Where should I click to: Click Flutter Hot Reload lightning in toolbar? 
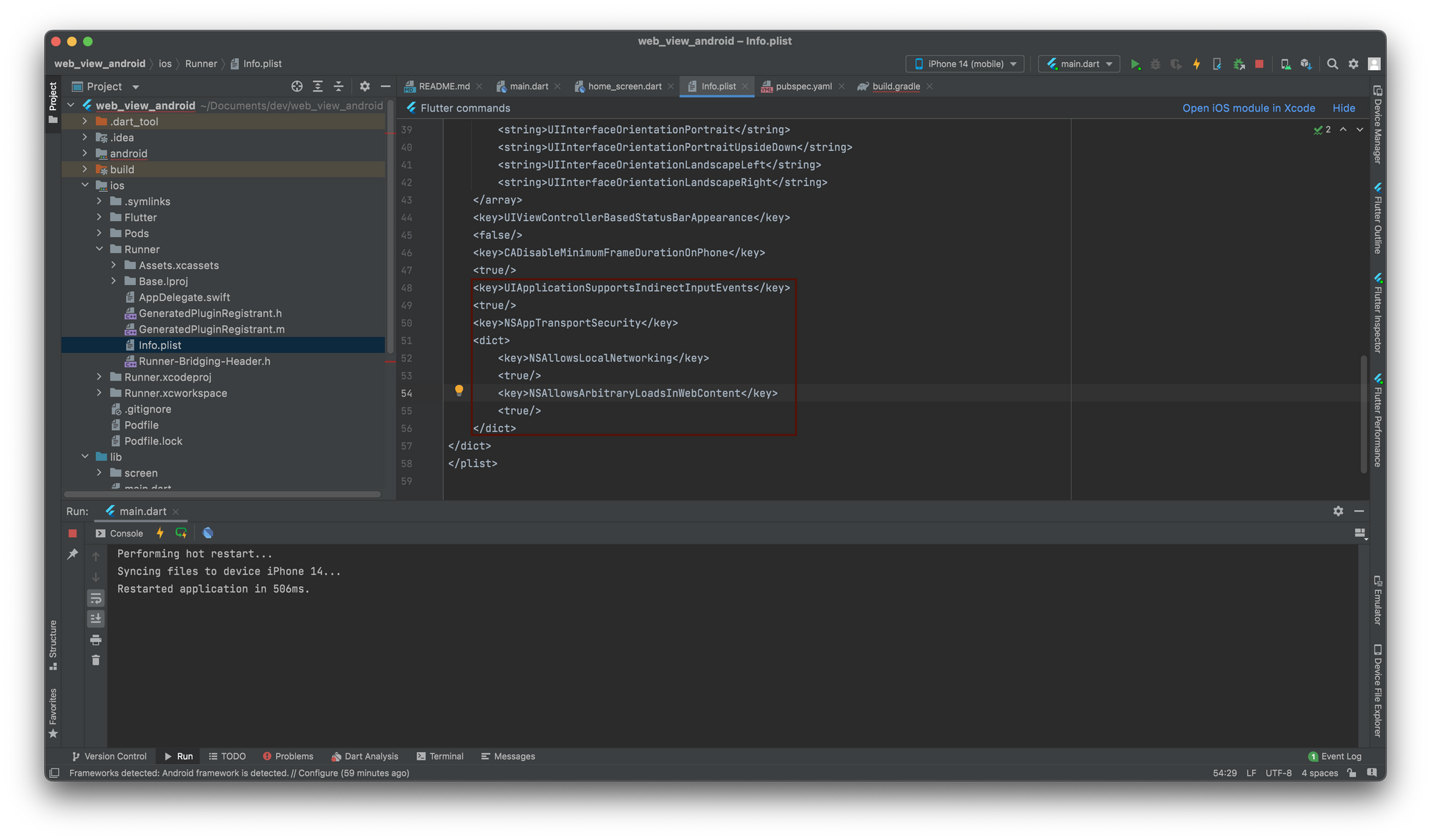1196,64
